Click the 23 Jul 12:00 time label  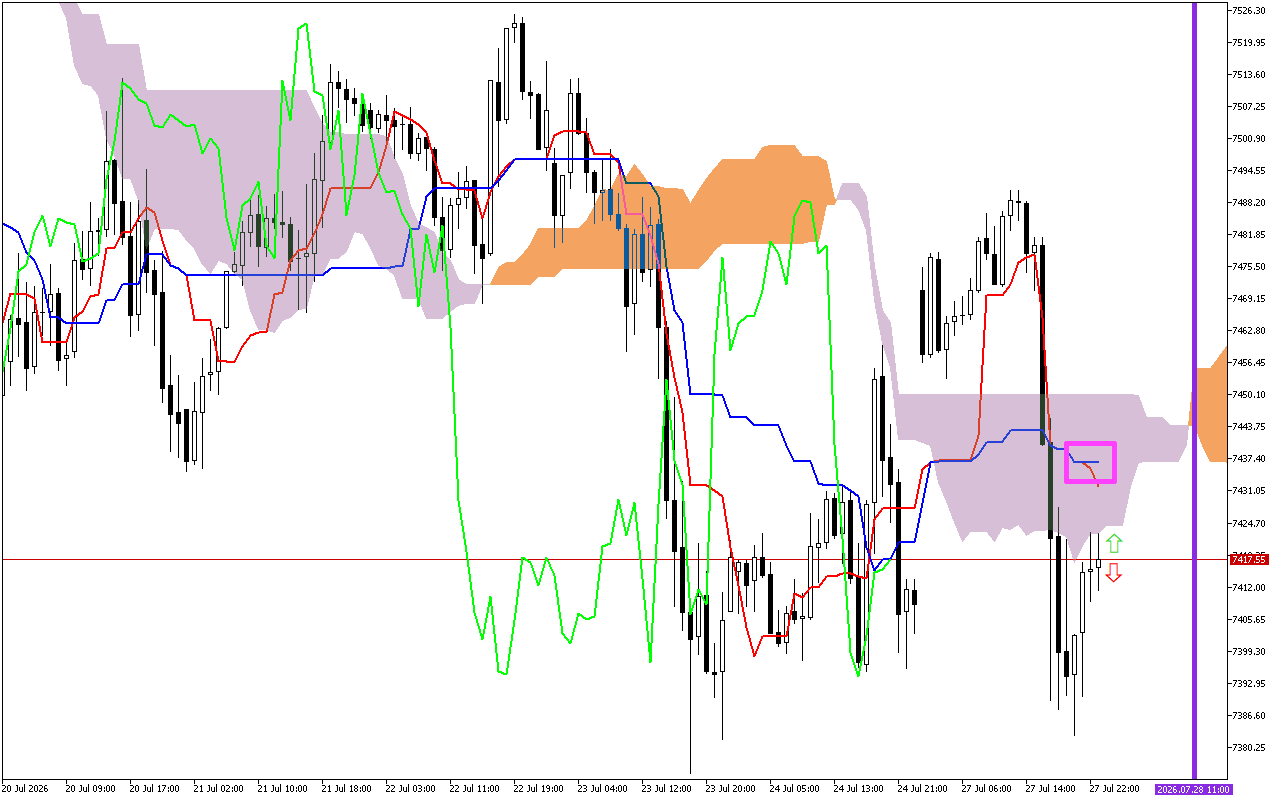[666, 789]
